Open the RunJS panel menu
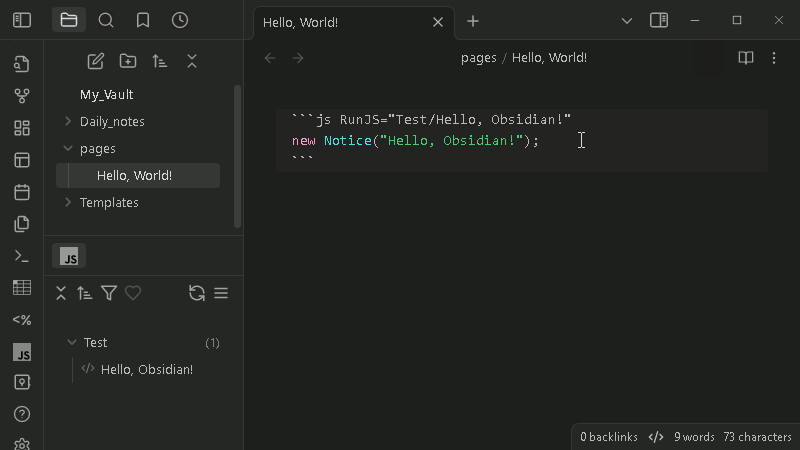 pyautogui.click(x=221, y=293)
